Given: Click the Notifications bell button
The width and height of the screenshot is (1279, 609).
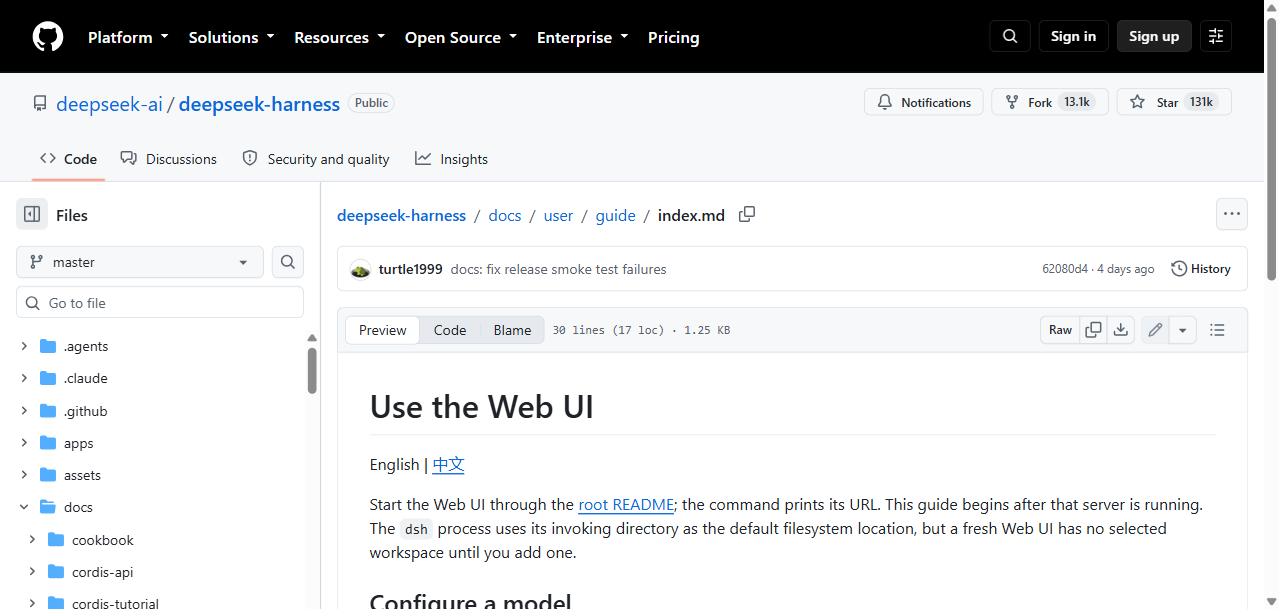Looking at the screenshot, I should coord(924,102).
